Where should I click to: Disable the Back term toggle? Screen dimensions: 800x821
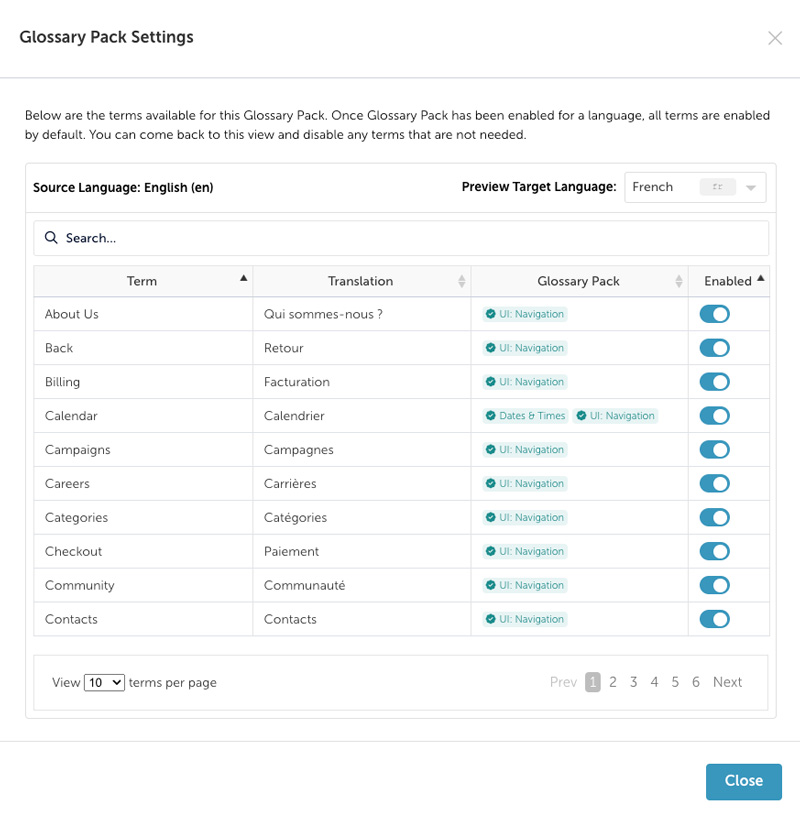click(714, 348)
